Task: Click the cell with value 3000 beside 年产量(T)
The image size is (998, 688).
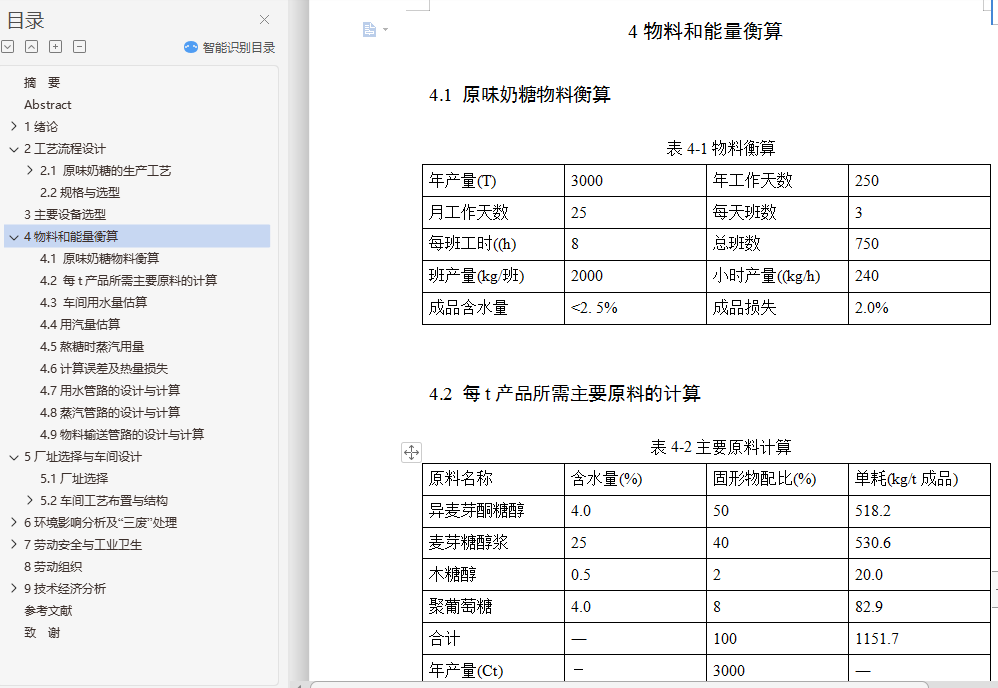Action: [635, 181]
